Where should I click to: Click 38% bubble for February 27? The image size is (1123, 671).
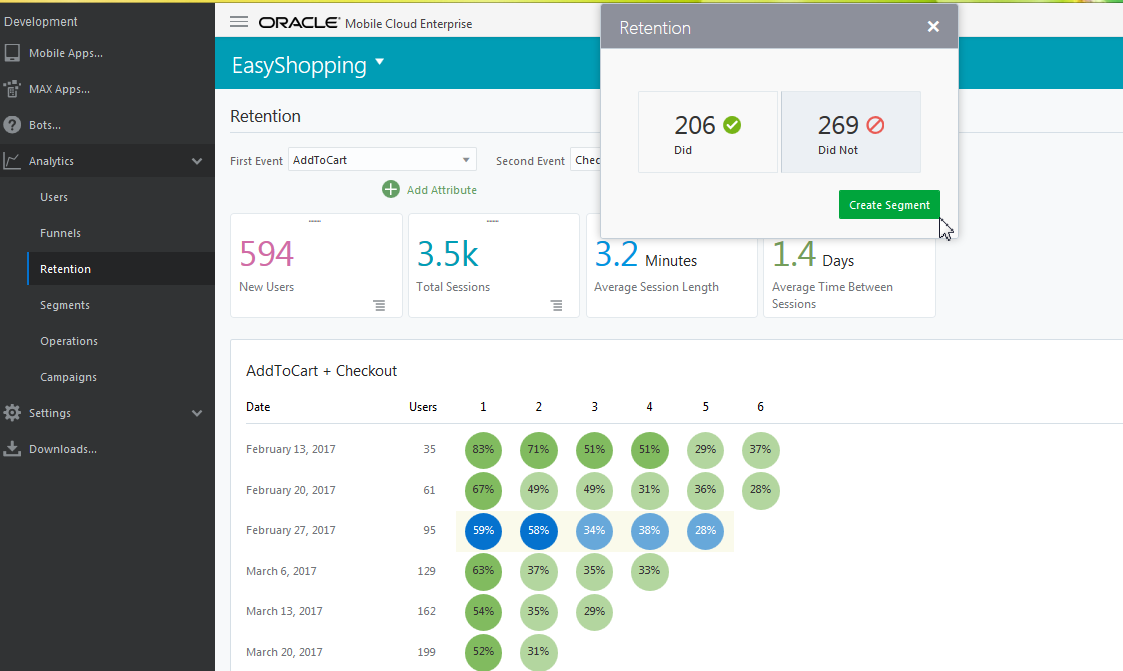click(x=650, y=531)
